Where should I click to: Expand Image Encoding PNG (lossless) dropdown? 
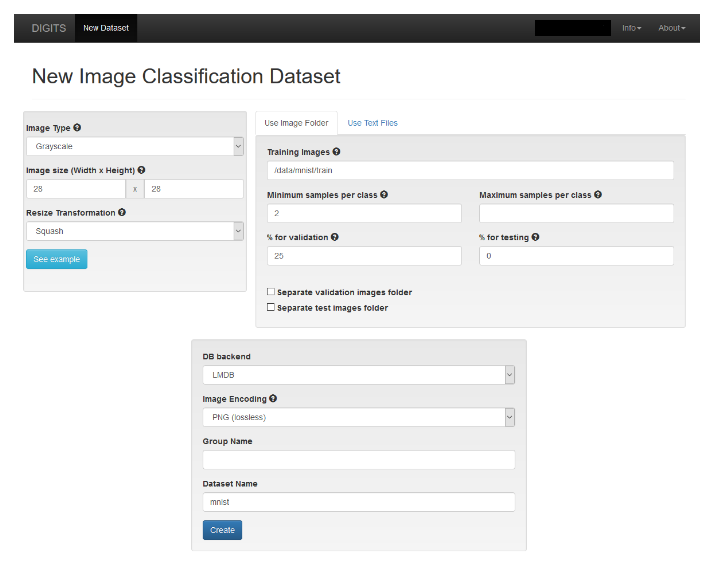(x=358, y=417)
